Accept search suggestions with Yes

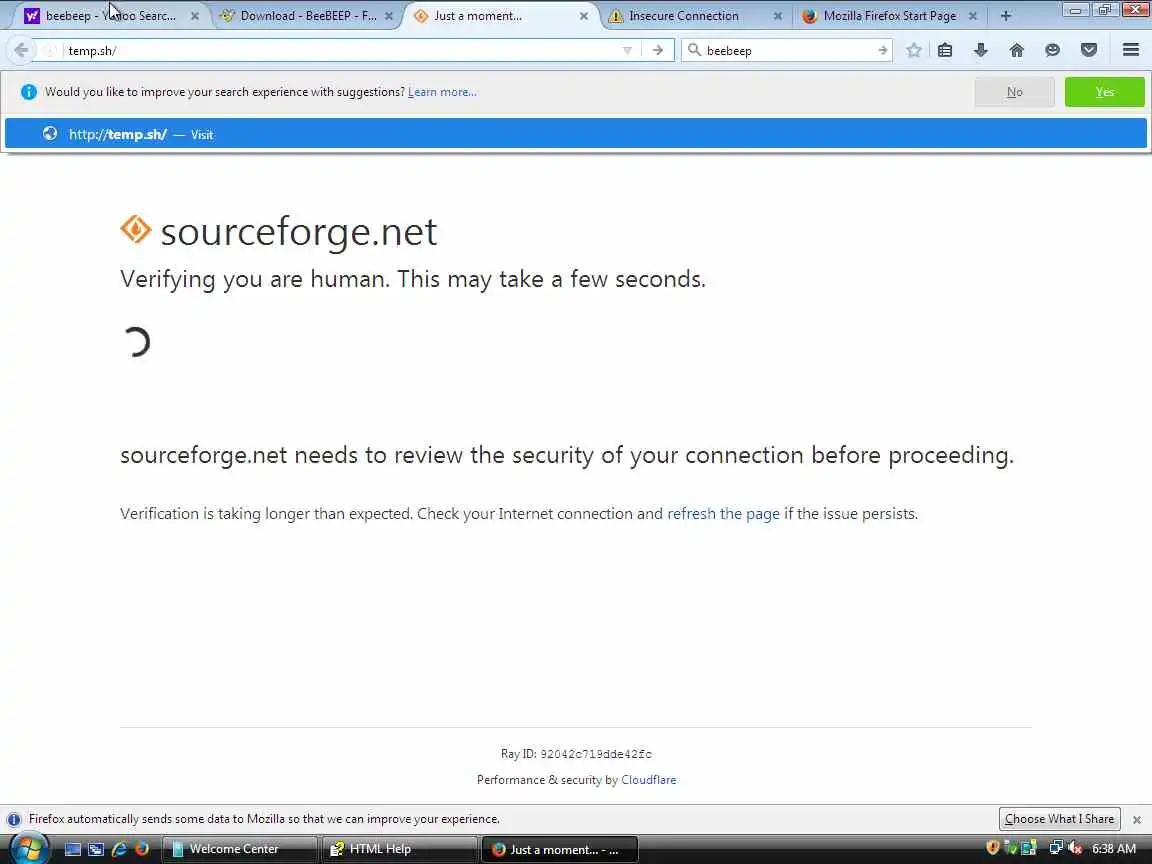click(x=1105, y=92)
